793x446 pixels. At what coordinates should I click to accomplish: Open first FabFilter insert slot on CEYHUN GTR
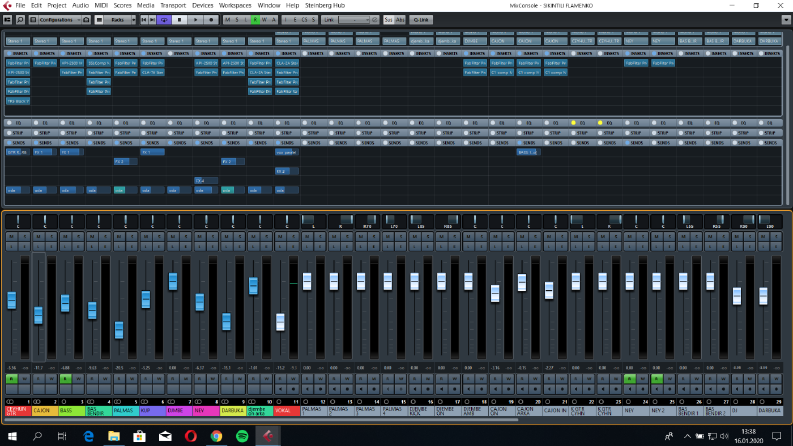18,63
